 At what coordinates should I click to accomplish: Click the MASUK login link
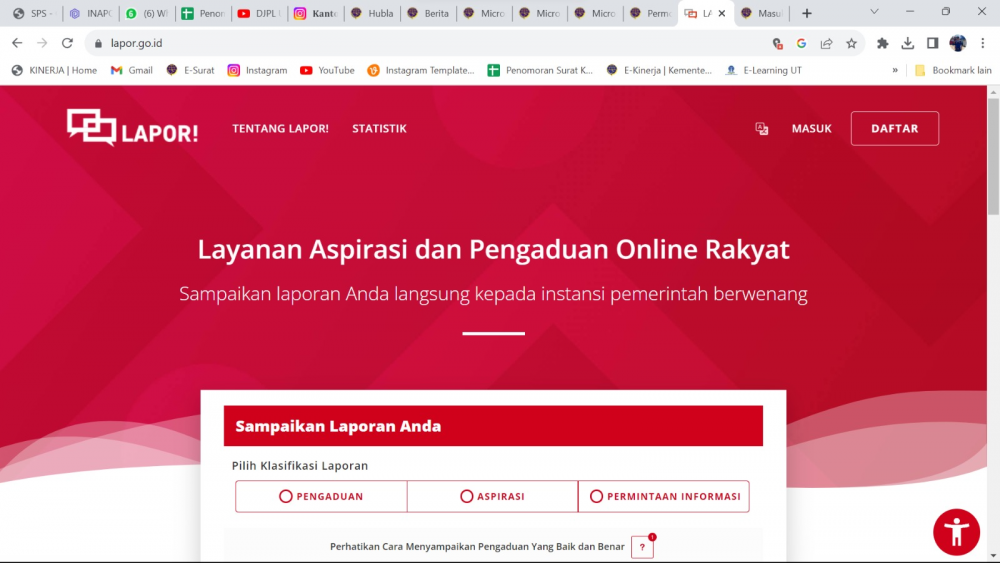click(812, 129)
